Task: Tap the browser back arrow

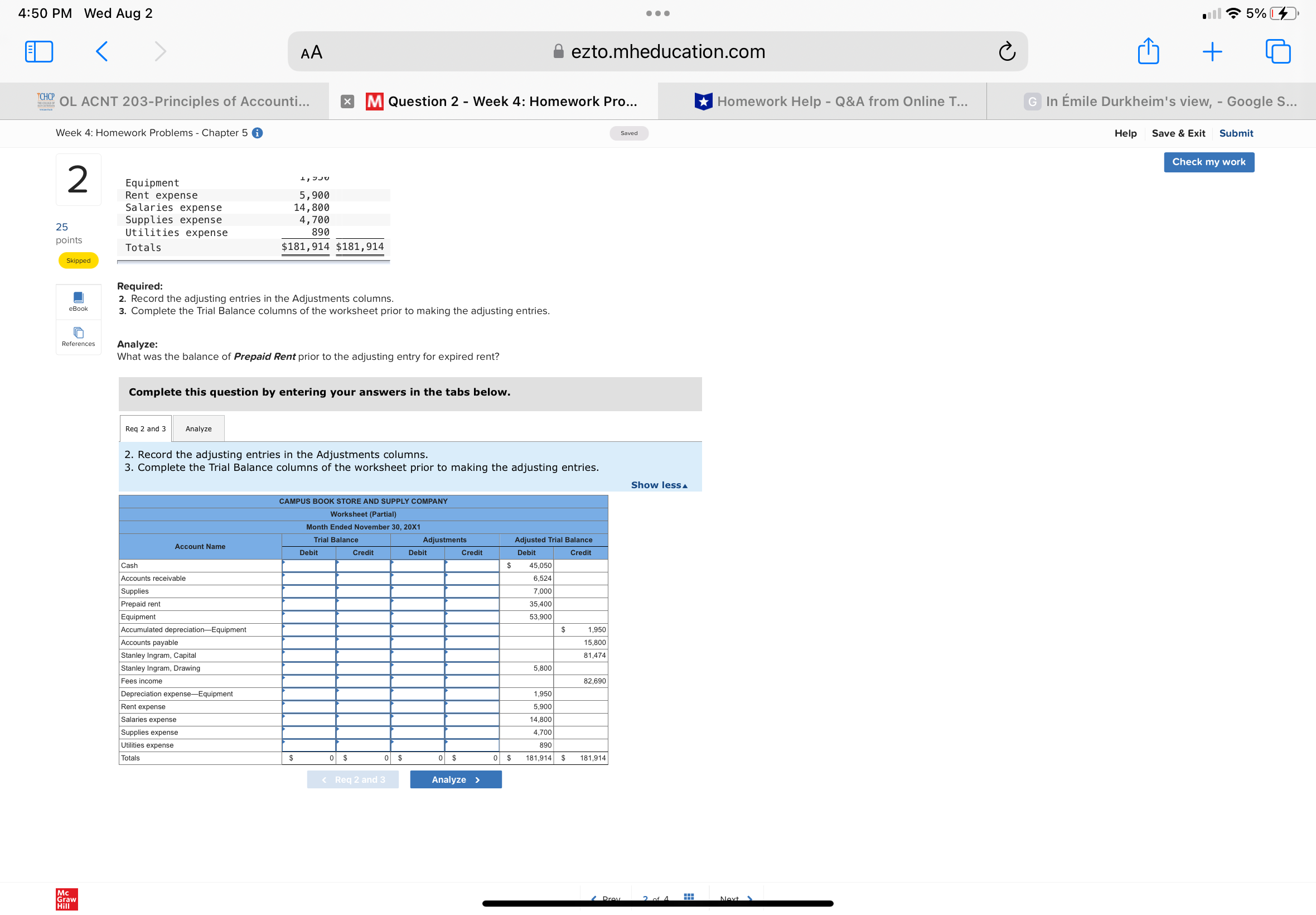Action: pyautogui.click(x=102, y=51)
